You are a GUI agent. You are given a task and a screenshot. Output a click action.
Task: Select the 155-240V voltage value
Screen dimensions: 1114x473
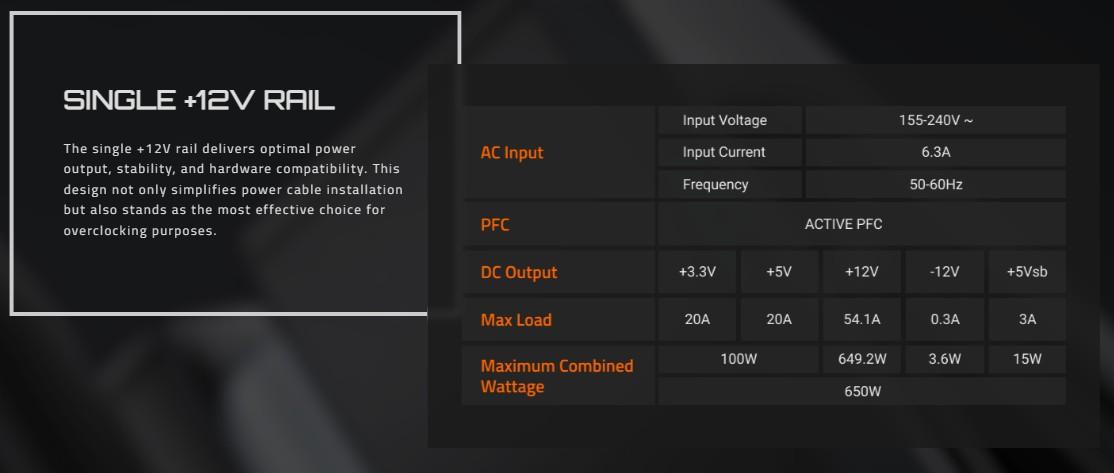(935, 121)
